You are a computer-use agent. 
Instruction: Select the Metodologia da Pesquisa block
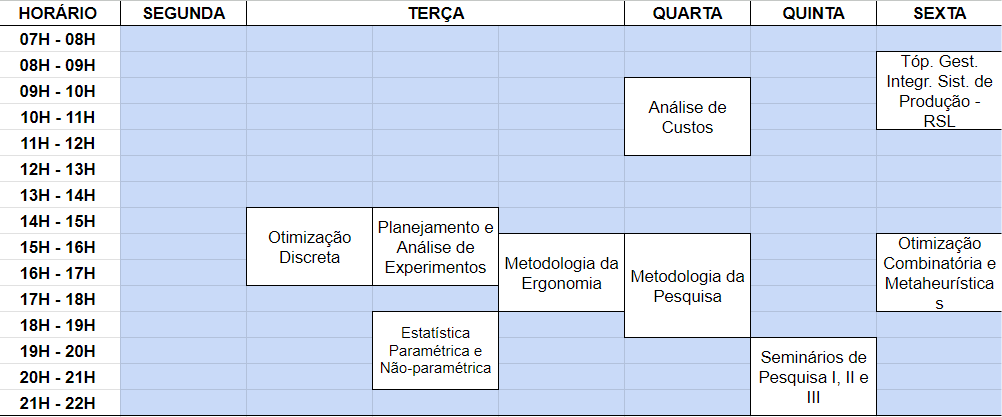click(687, 285)
